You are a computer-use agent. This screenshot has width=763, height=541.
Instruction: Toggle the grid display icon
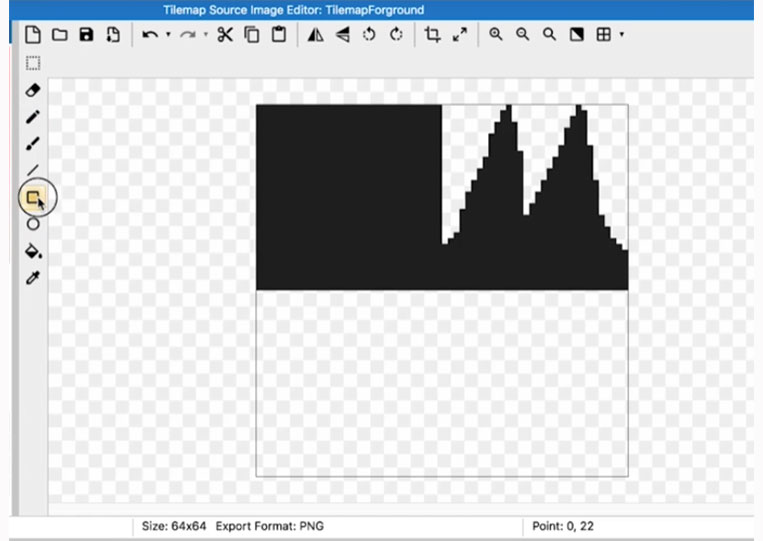(x=603, y=35)
